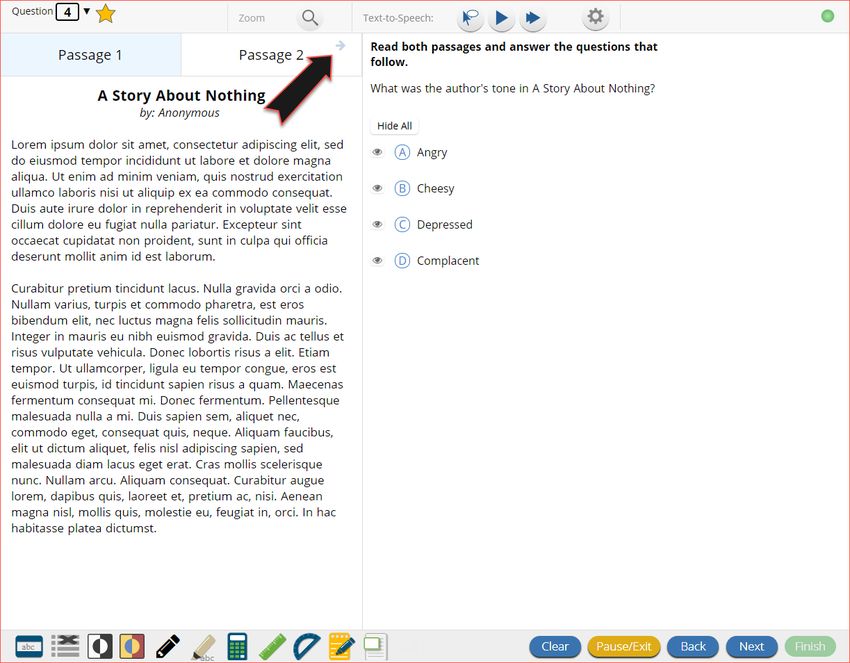This screenshot has height=663, width=850.
Task: Click the green status indicator
Action: pos(827,16)
